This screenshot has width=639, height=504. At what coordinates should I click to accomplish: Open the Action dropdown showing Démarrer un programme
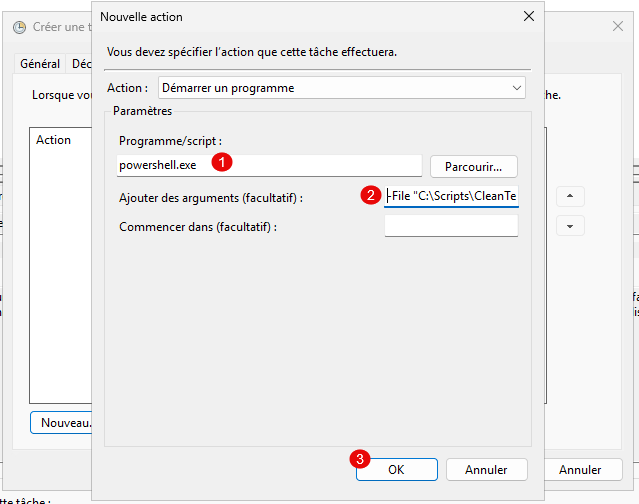point(342,88)
